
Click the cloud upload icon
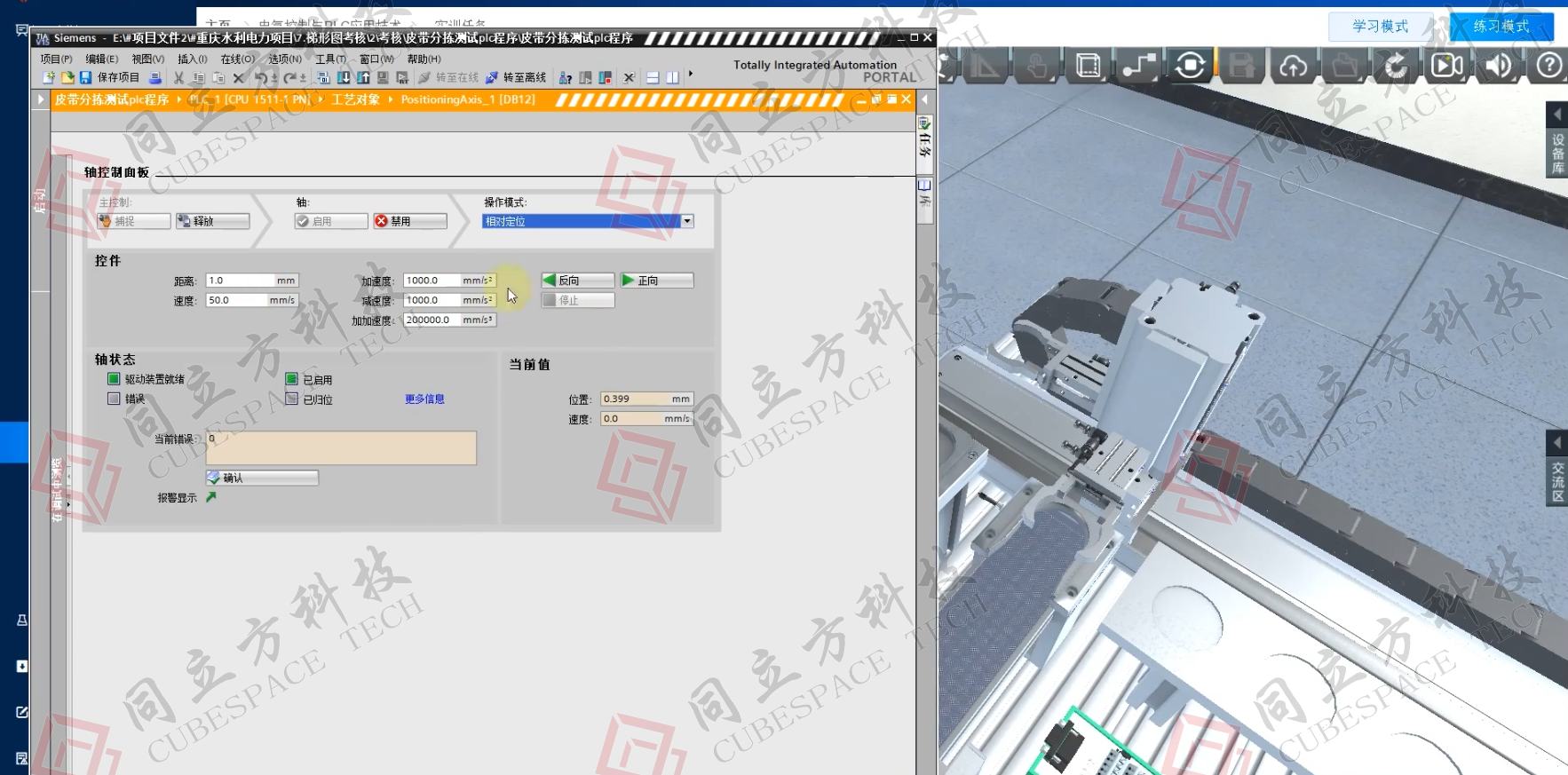1293,66
